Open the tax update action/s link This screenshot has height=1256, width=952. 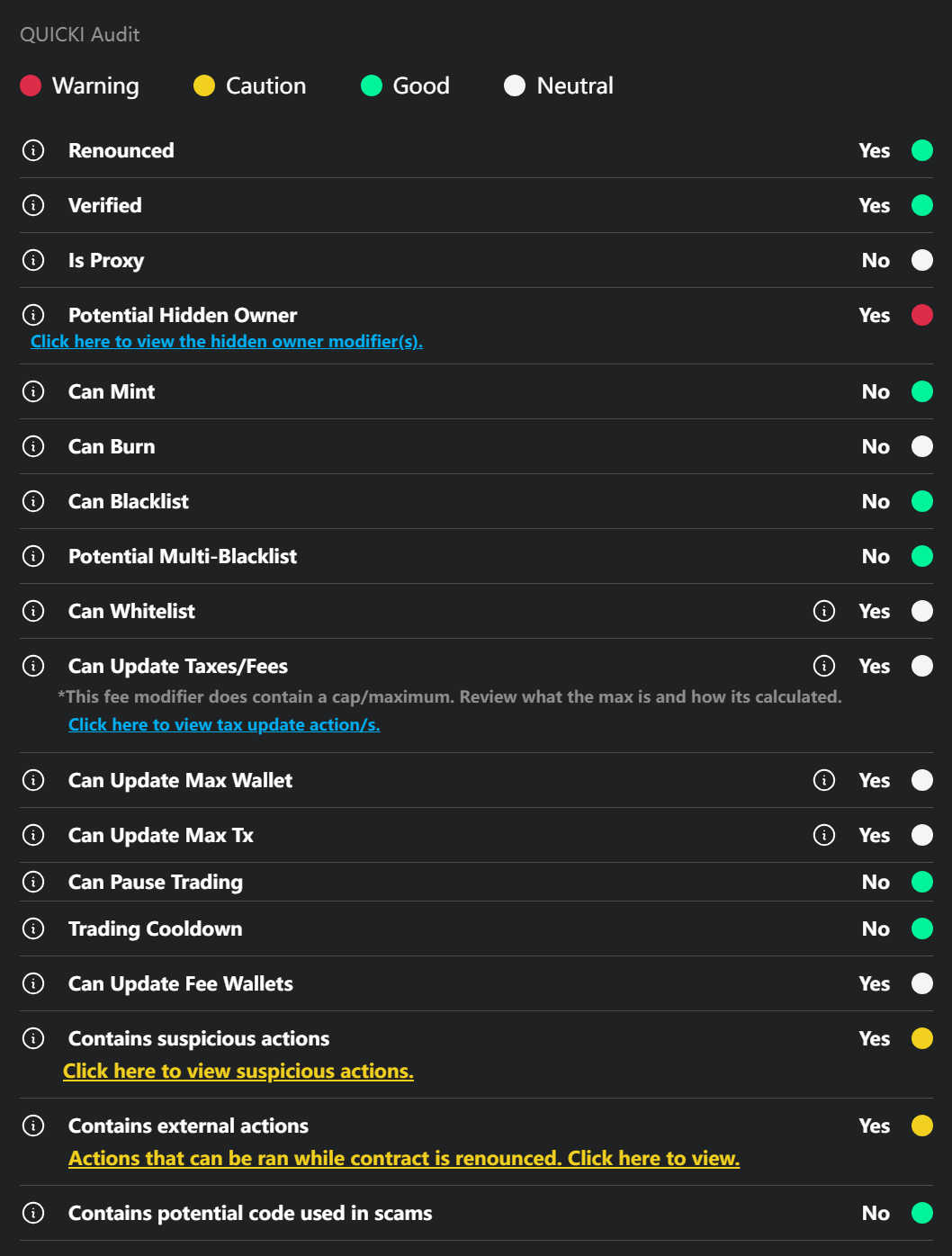pos(224,724)
